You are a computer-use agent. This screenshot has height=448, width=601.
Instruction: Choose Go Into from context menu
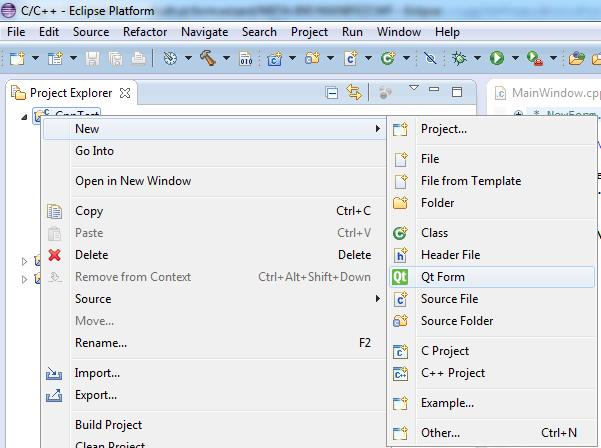pos(214,151)
